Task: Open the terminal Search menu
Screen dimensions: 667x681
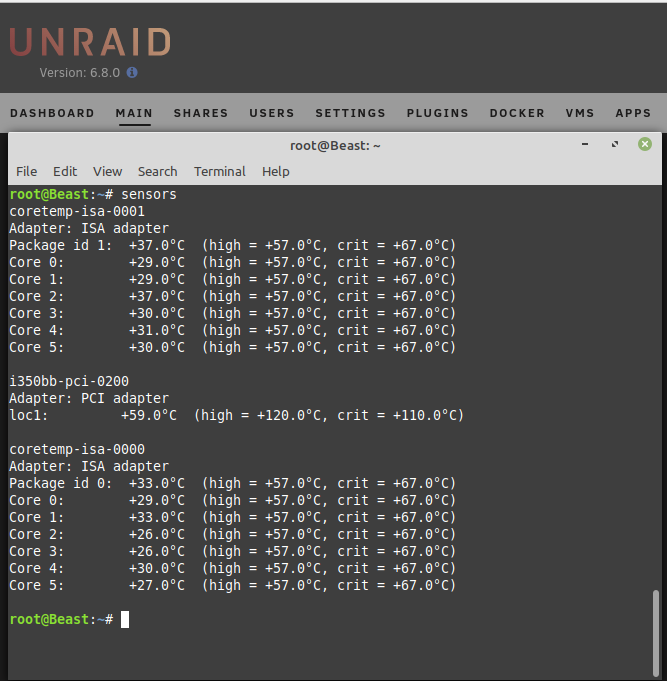Action: point(158,172)
